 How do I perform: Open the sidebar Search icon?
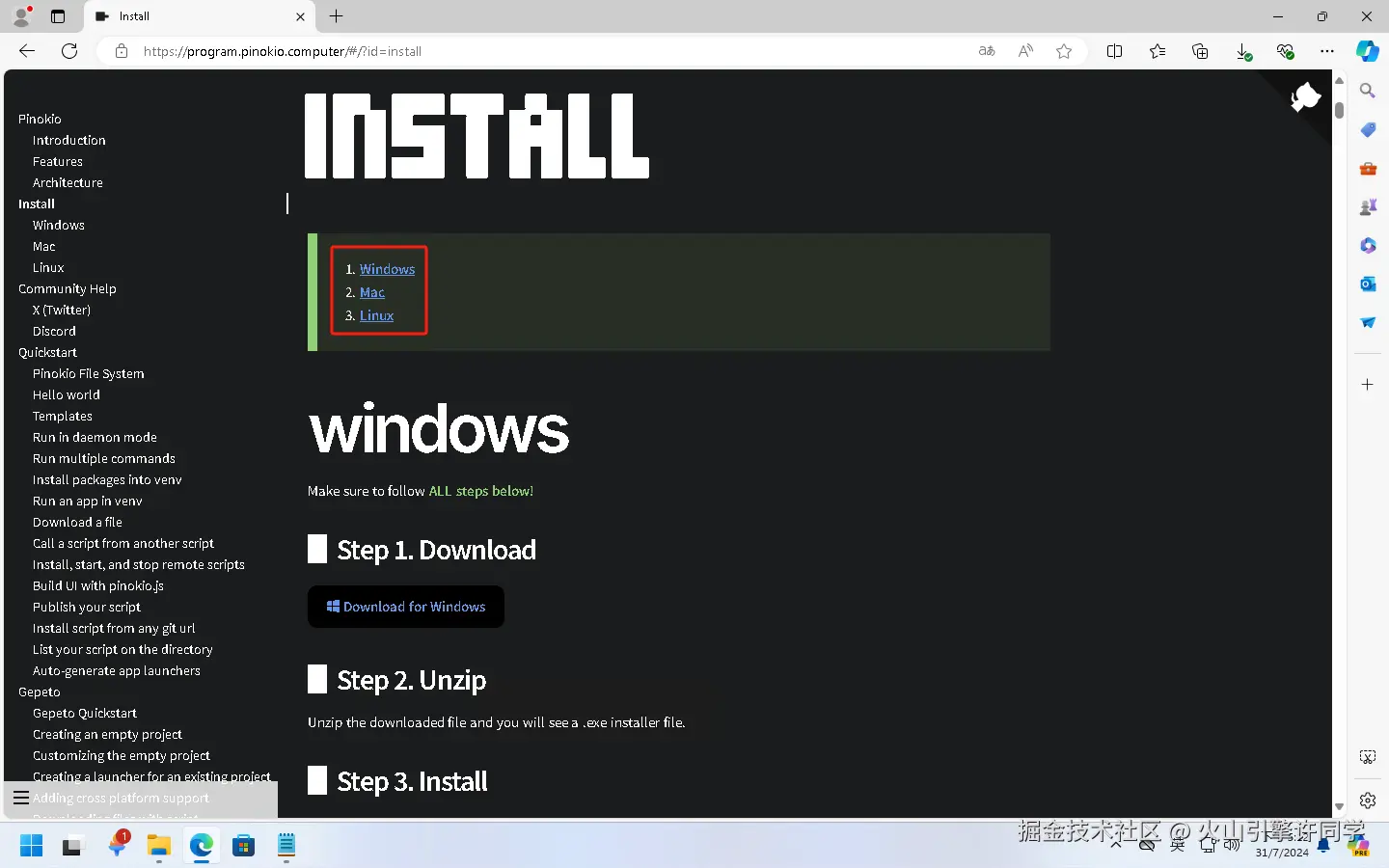click(1368, 91)
